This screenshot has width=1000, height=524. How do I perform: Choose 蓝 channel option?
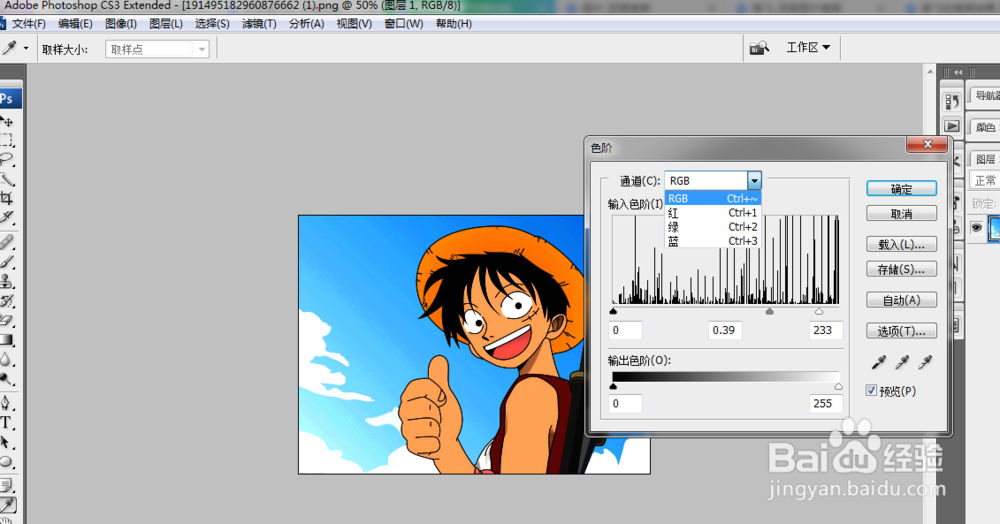pyautogui.click(x=712, y=240)
